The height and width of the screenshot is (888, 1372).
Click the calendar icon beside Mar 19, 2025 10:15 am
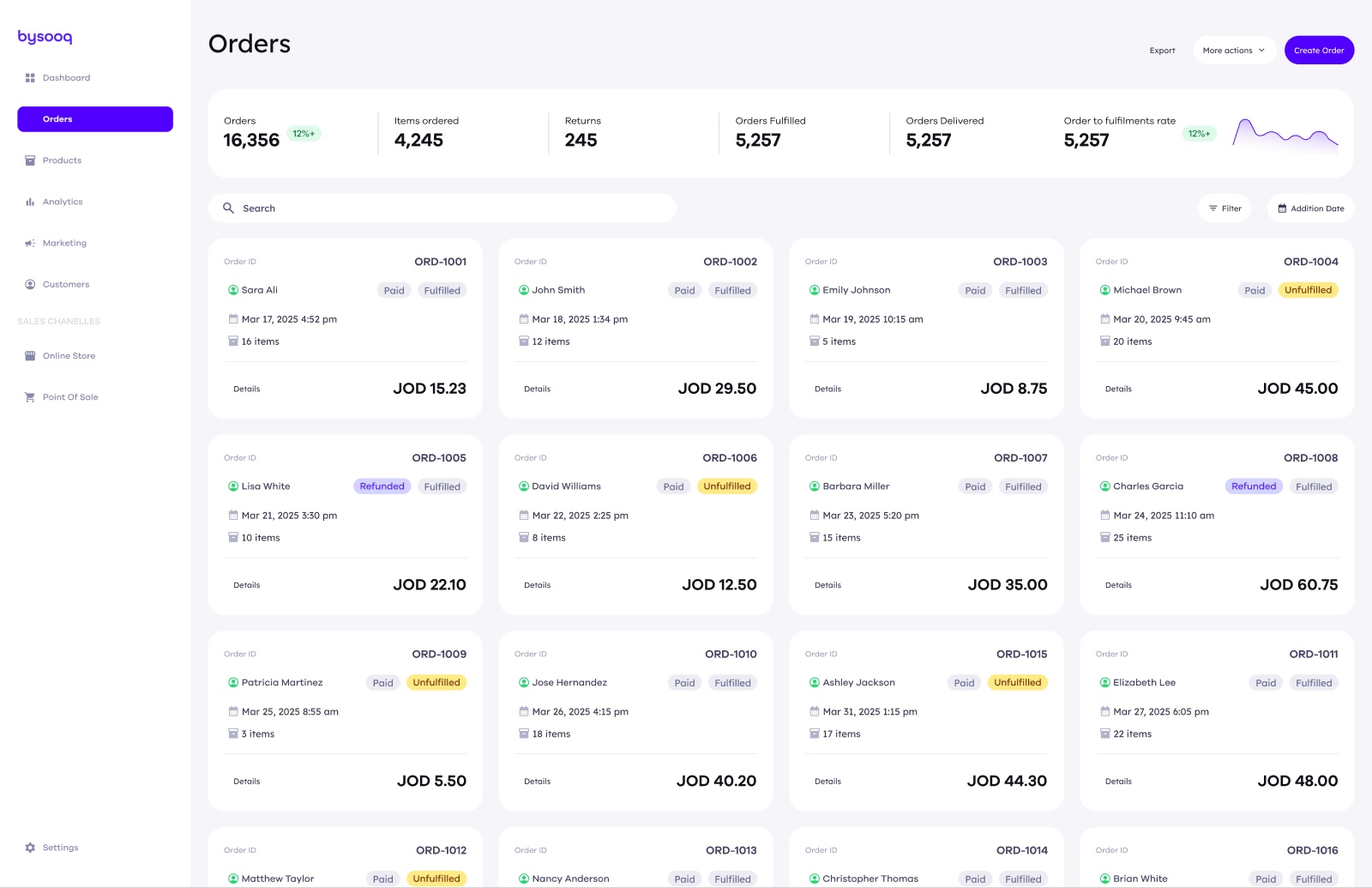[x=815, y=319]
